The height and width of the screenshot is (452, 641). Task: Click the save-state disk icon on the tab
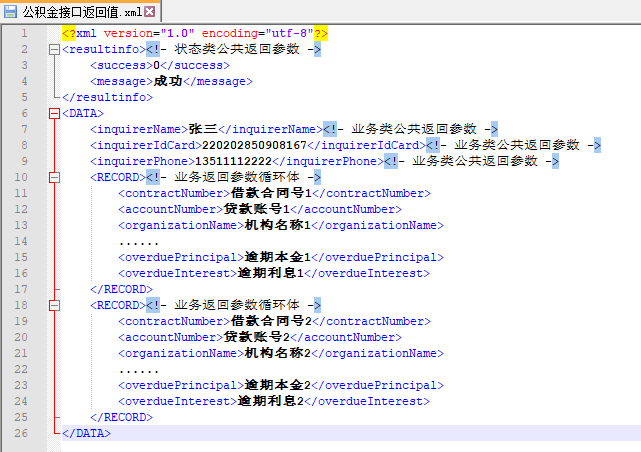point(10,11)
